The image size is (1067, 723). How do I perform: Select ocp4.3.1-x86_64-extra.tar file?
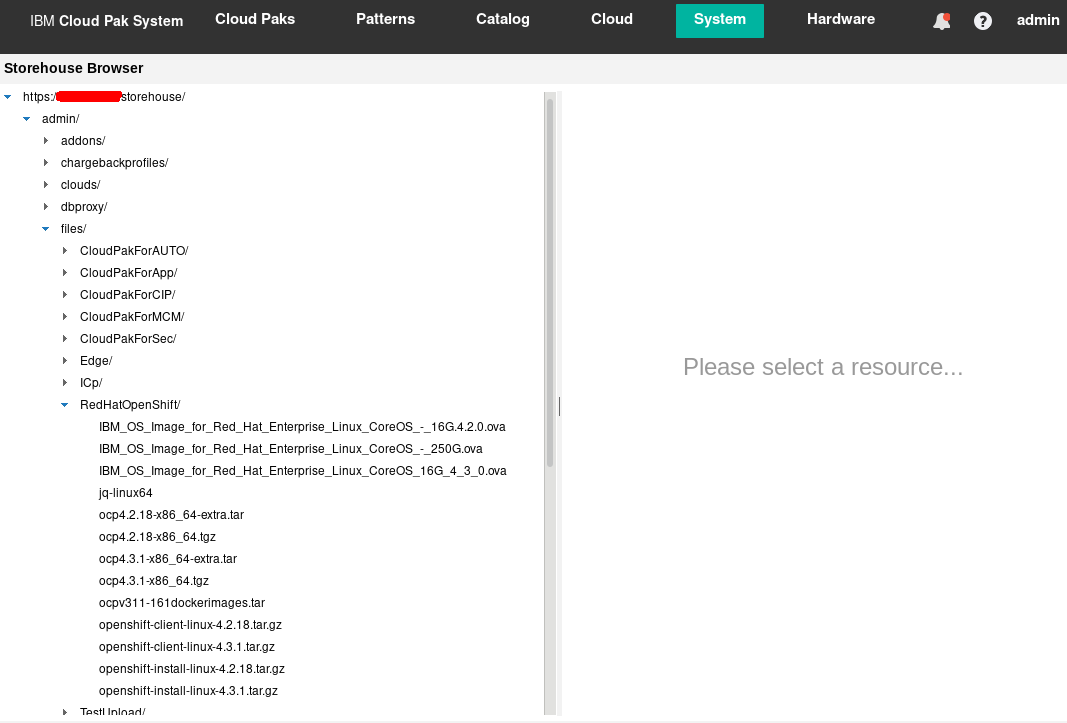(x=168, y=559)
